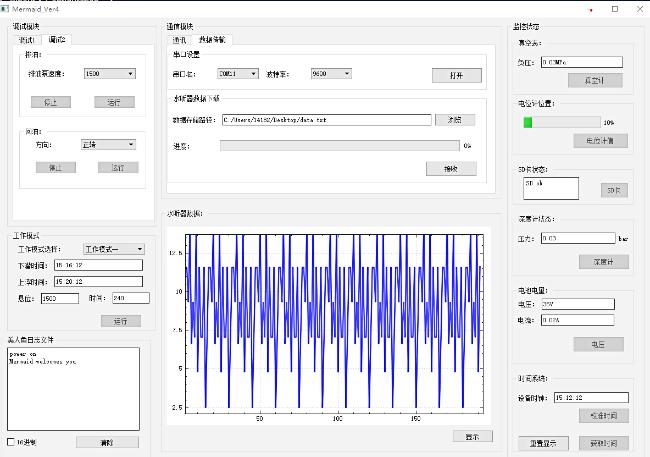Open the 工作模式一 work mode dropdown

(x=114, y=249)
